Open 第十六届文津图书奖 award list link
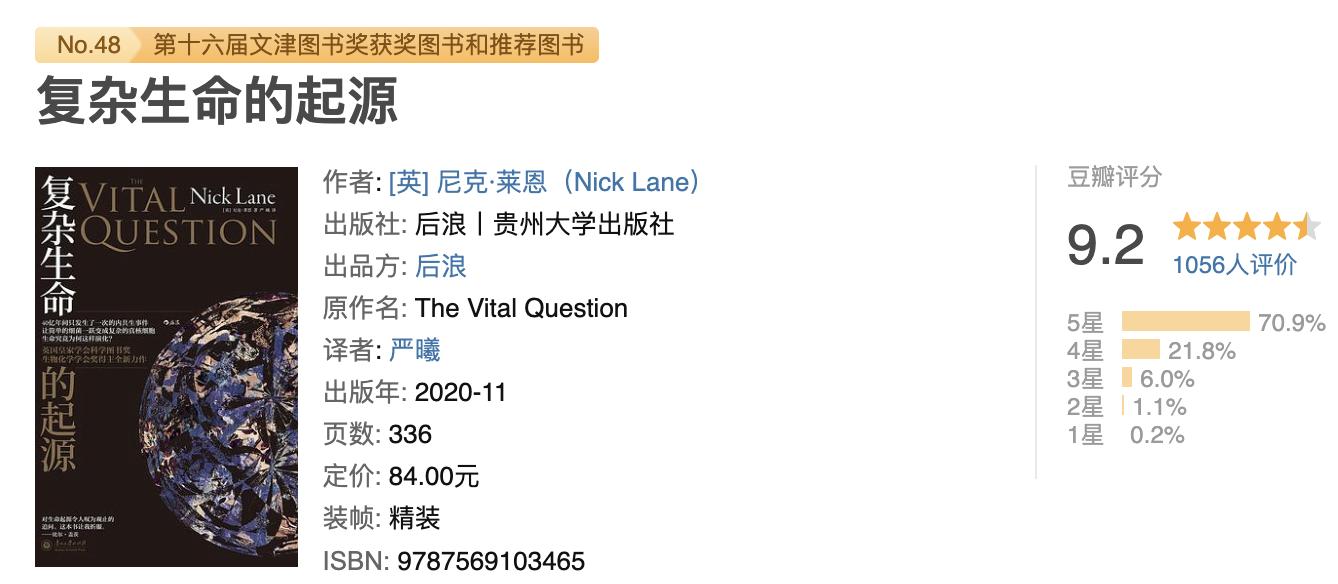 [368, 45]
